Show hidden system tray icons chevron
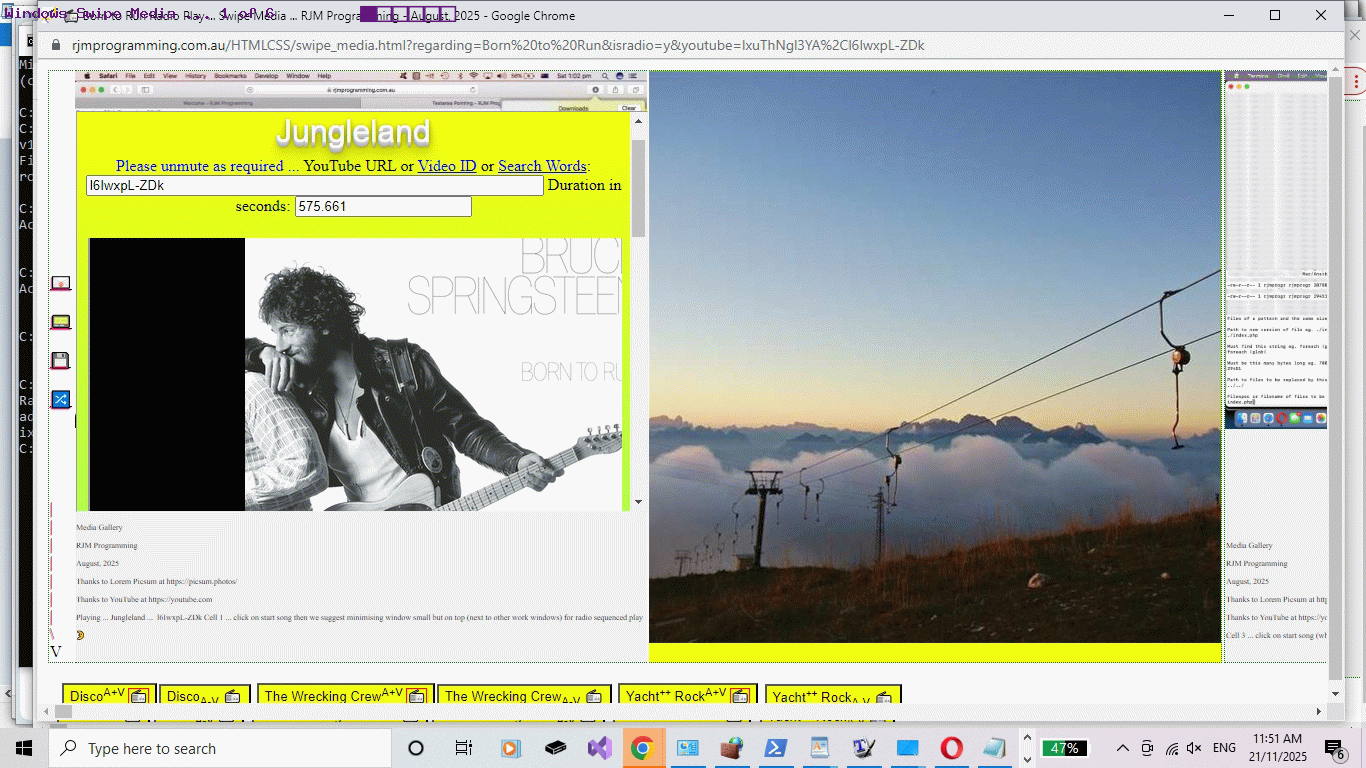 tap(1122, 748)
